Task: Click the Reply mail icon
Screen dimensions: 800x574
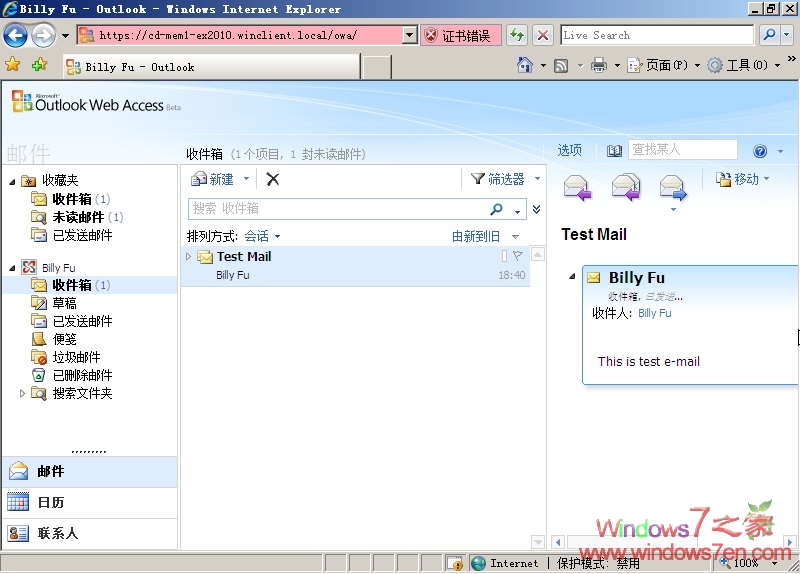Action: (577, 187)
